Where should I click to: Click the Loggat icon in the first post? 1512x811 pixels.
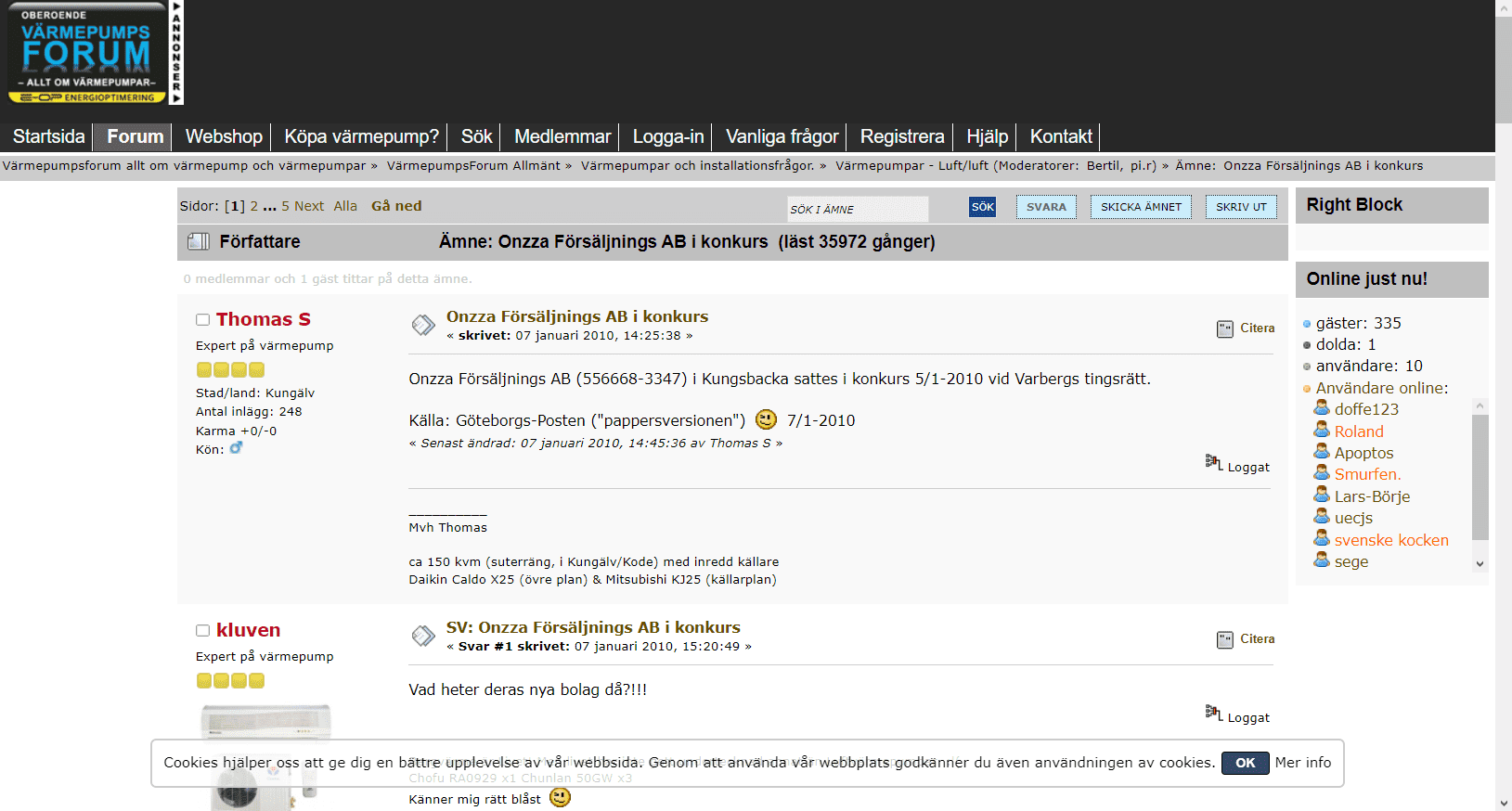(x=1213, y=462)
